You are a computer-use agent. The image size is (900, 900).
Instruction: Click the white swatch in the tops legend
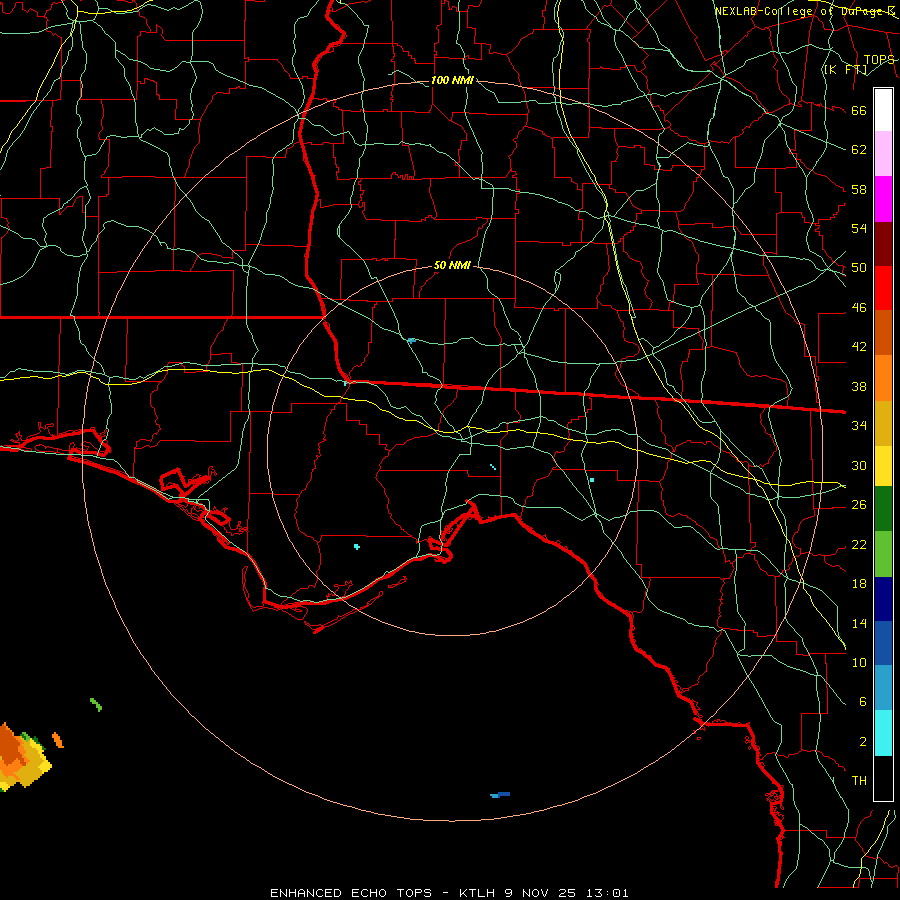click(883, 110)
